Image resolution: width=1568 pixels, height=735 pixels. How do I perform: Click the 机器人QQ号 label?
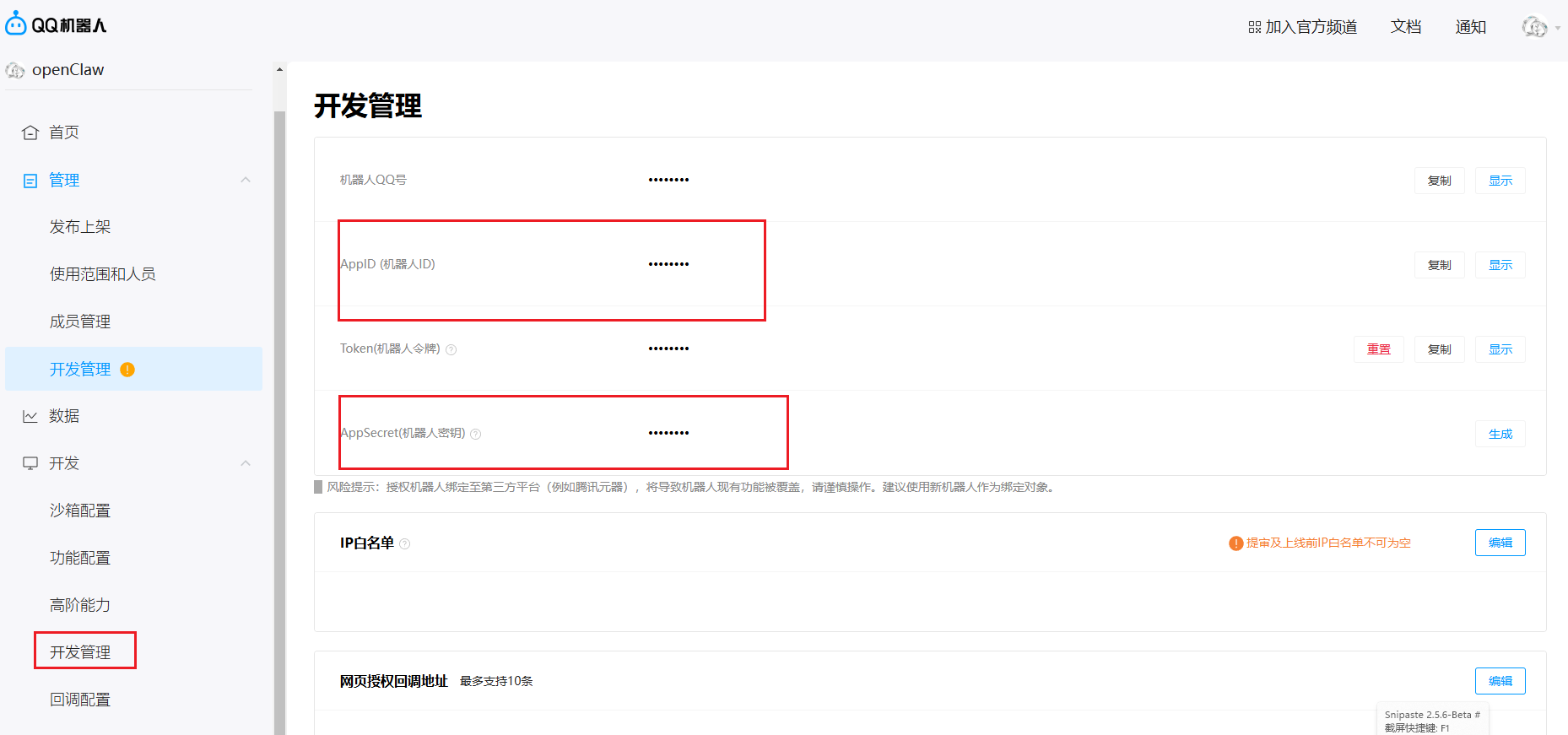point(373,180)
